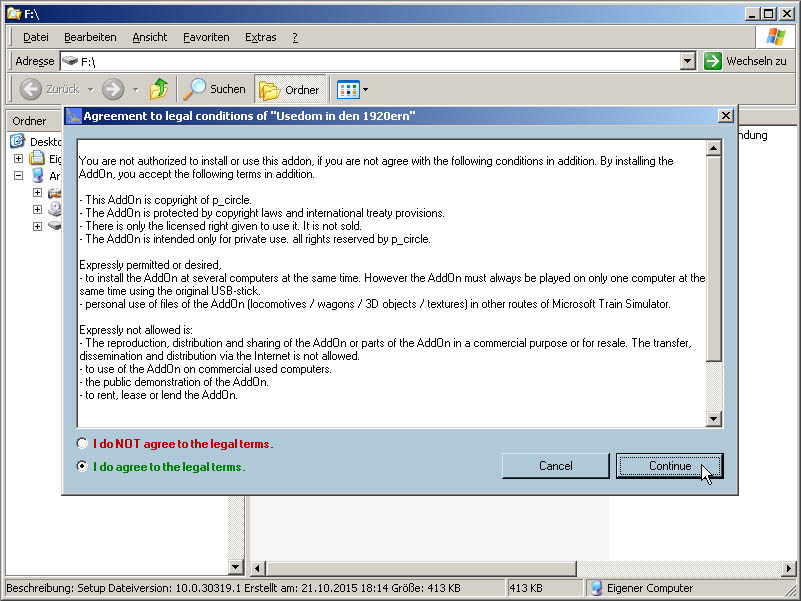Select "I do agree" radio button

pyautogui.click(x=82, y=466)
